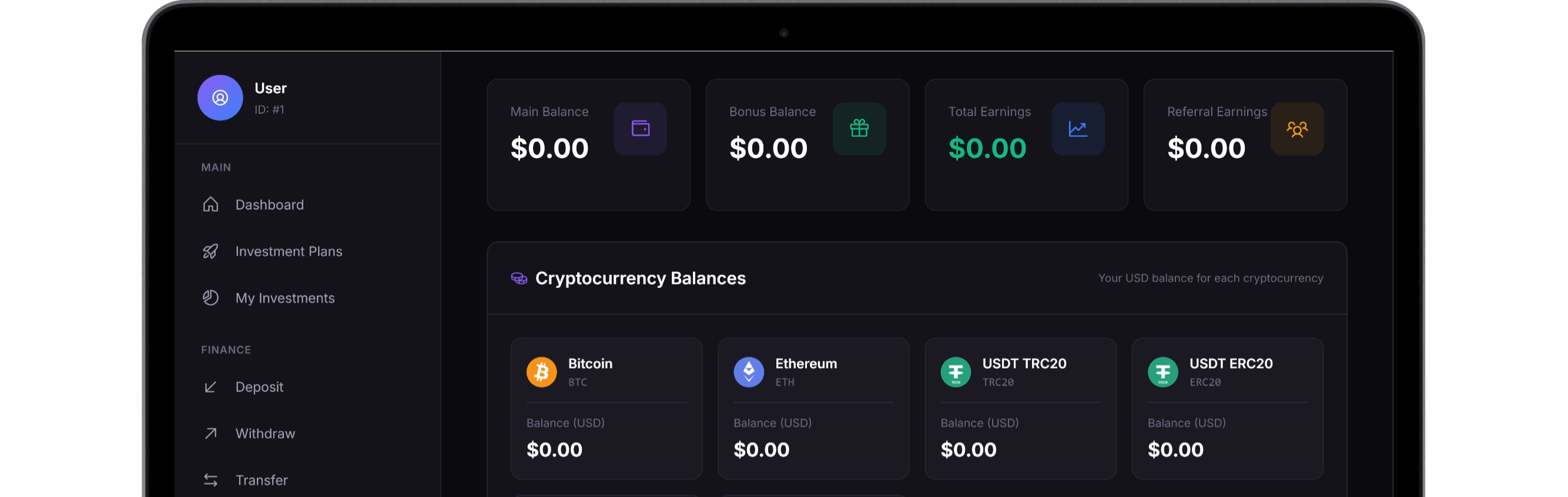Click the coins icon beside Cryptocurrency Balances
Viewport: 1568px width, 497px height.
(x=518, y=278)
